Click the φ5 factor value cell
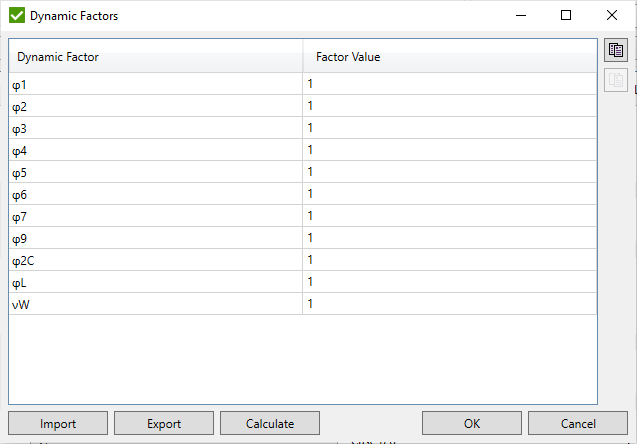The width and height of the screenshot is (637, 444). [x=450, y=172]
